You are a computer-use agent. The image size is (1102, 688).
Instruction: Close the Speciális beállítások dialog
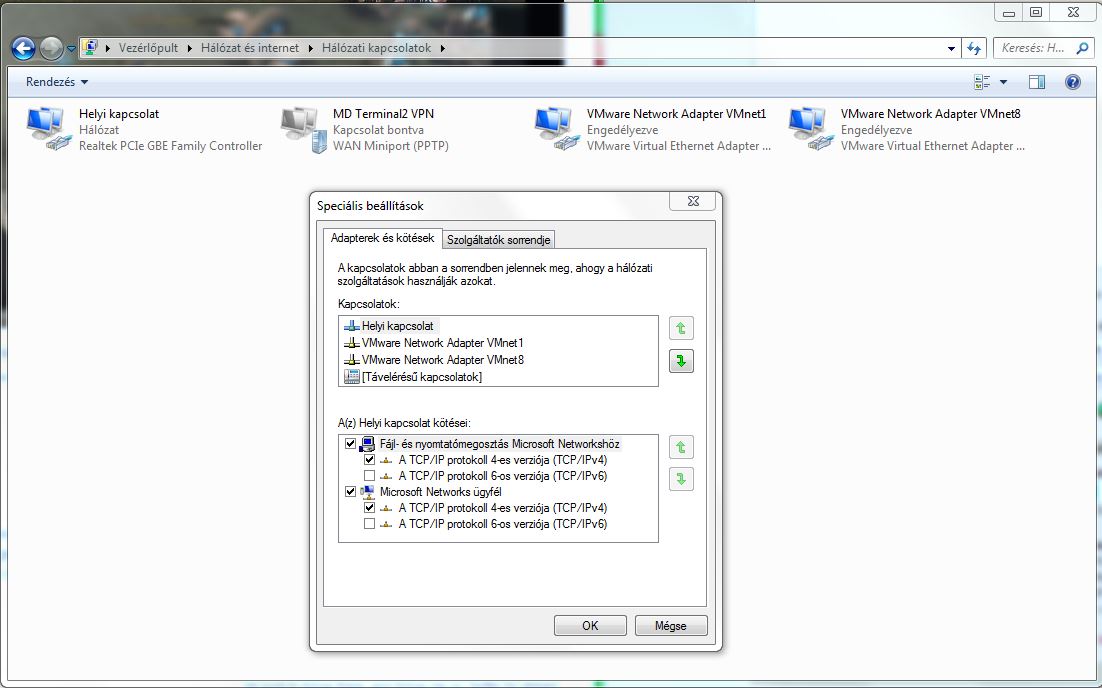pyautogui.click(x=693, y=201)
